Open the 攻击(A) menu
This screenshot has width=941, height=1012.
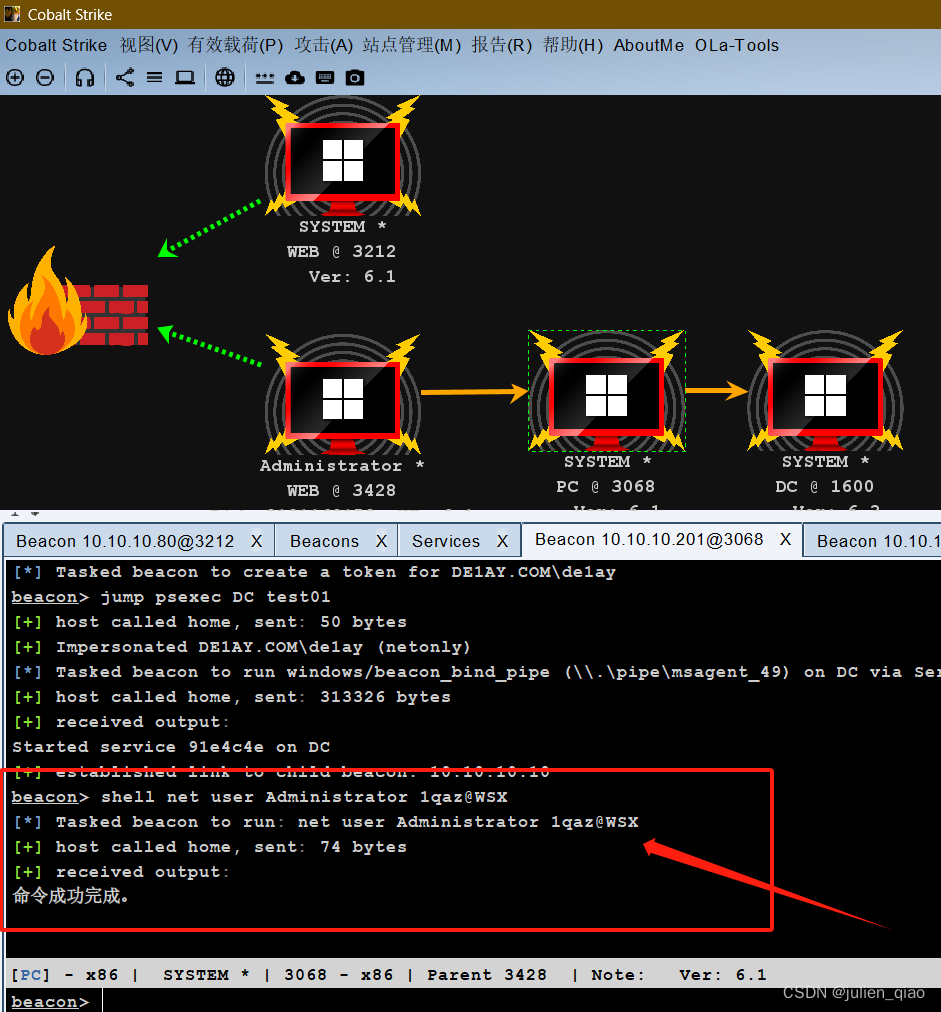pyautogui.click(x=323, y=45)
